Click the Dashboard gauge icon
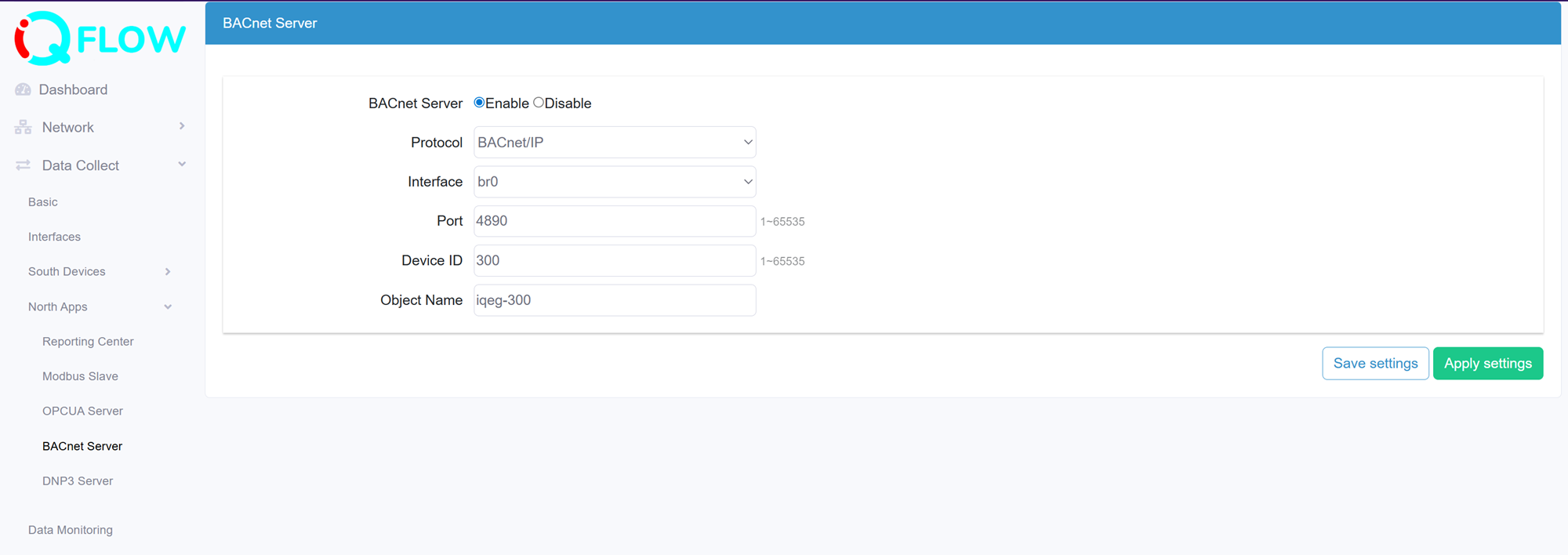This screenshot has height=555, width=1568. pyautogui.click(x=23, y=89)
